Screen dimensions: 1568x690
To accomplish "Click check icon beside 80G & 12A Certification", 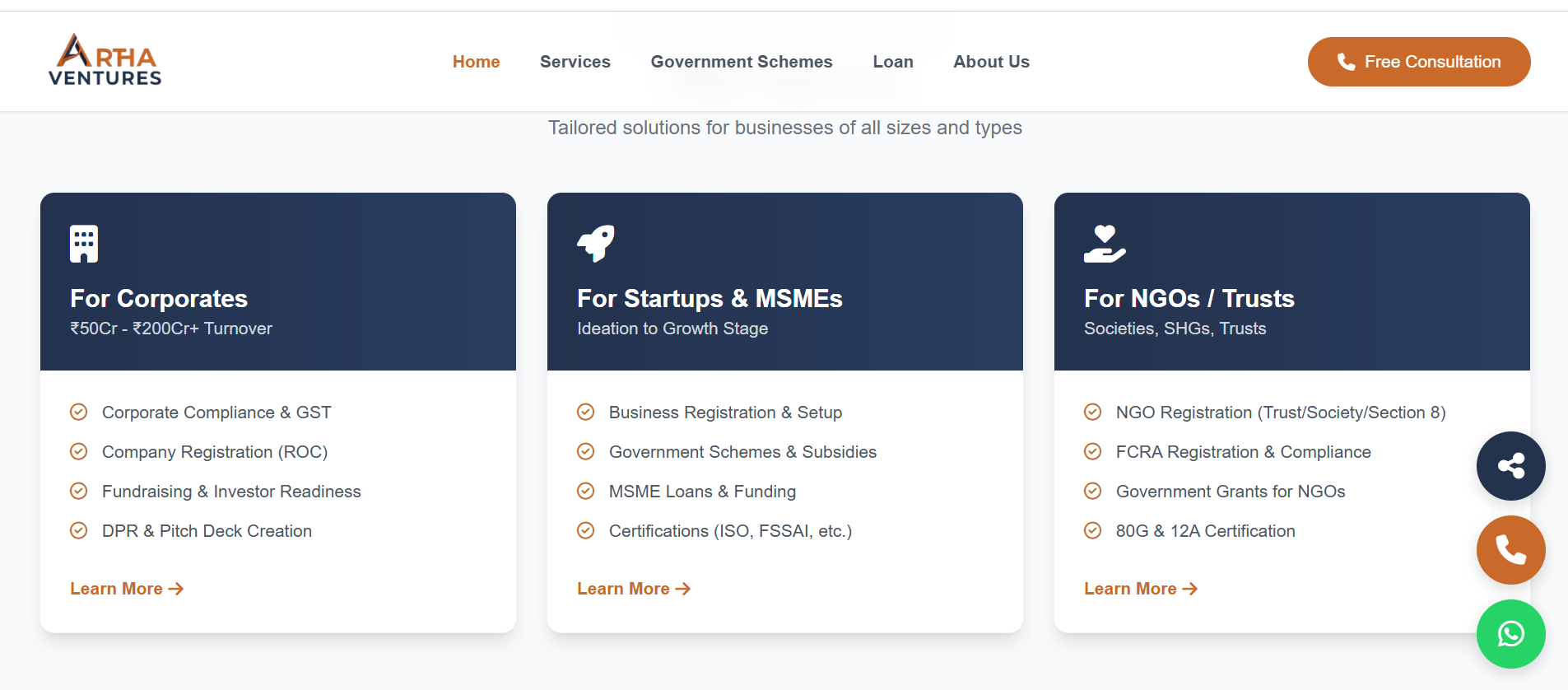I will (1093, 530).
